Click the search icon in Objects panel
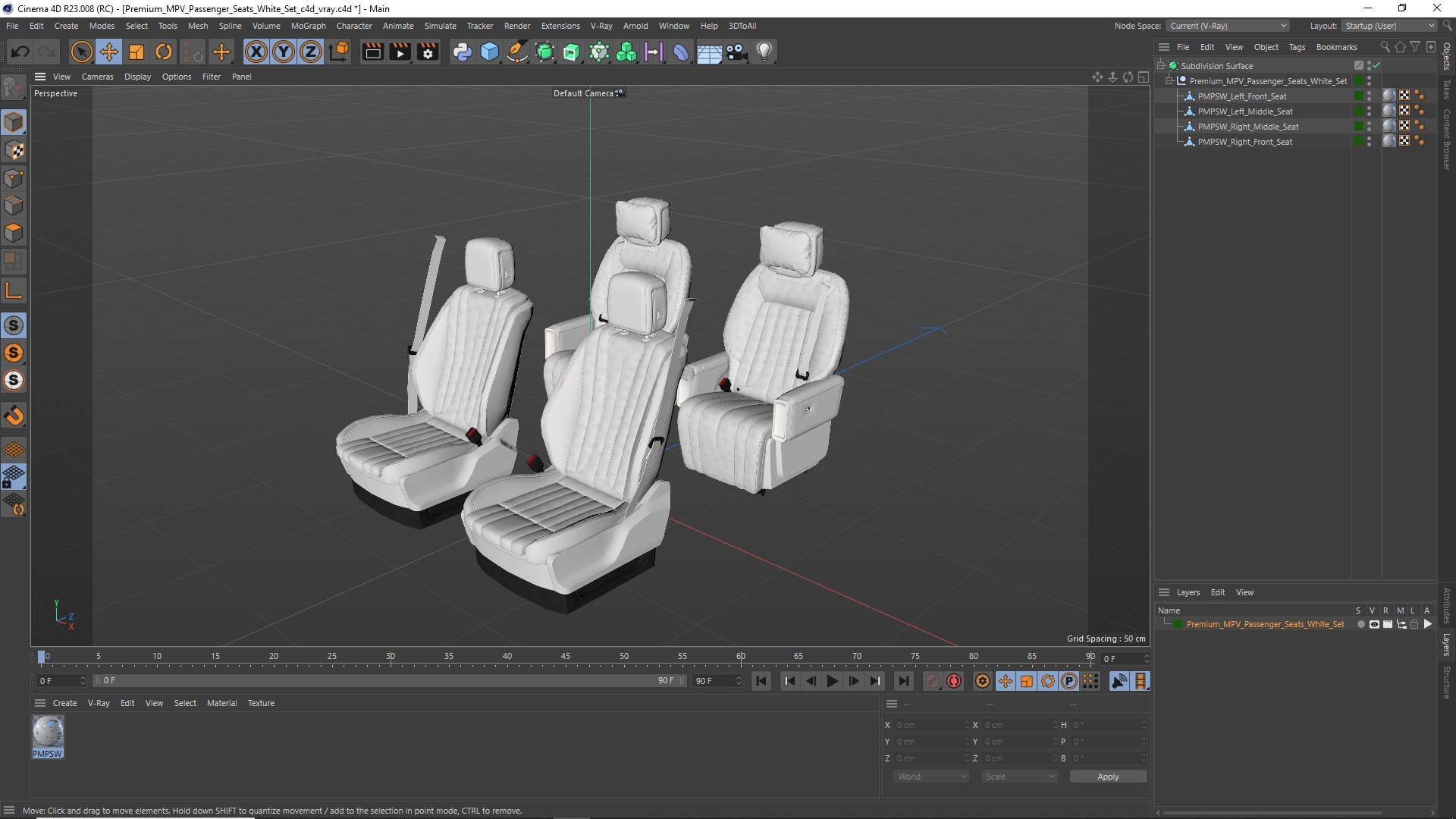 coord(1385,47)
